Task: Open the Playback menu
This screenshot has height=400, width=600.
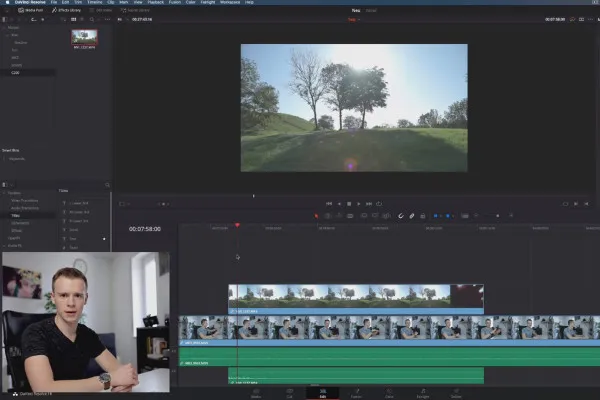Action: [156, 2]
